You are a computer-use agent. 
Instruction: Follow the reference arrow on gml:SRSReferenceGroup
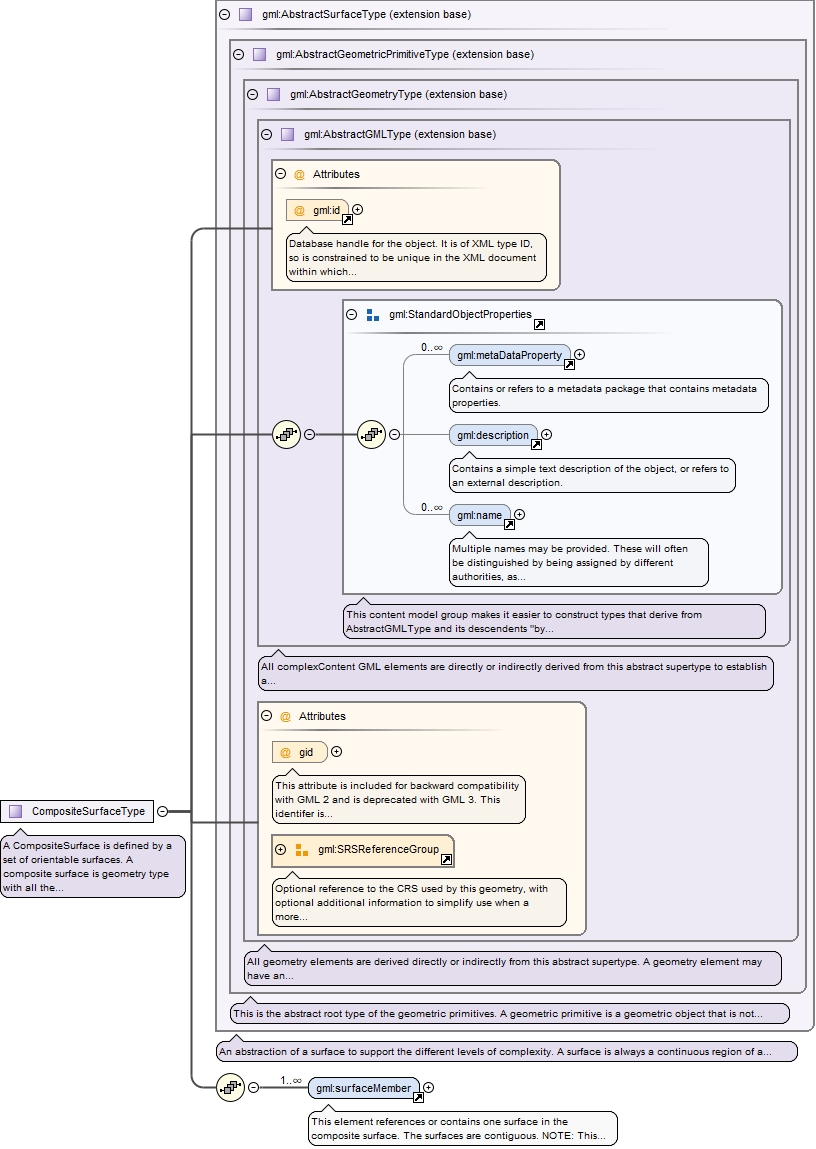click(446, 860)
